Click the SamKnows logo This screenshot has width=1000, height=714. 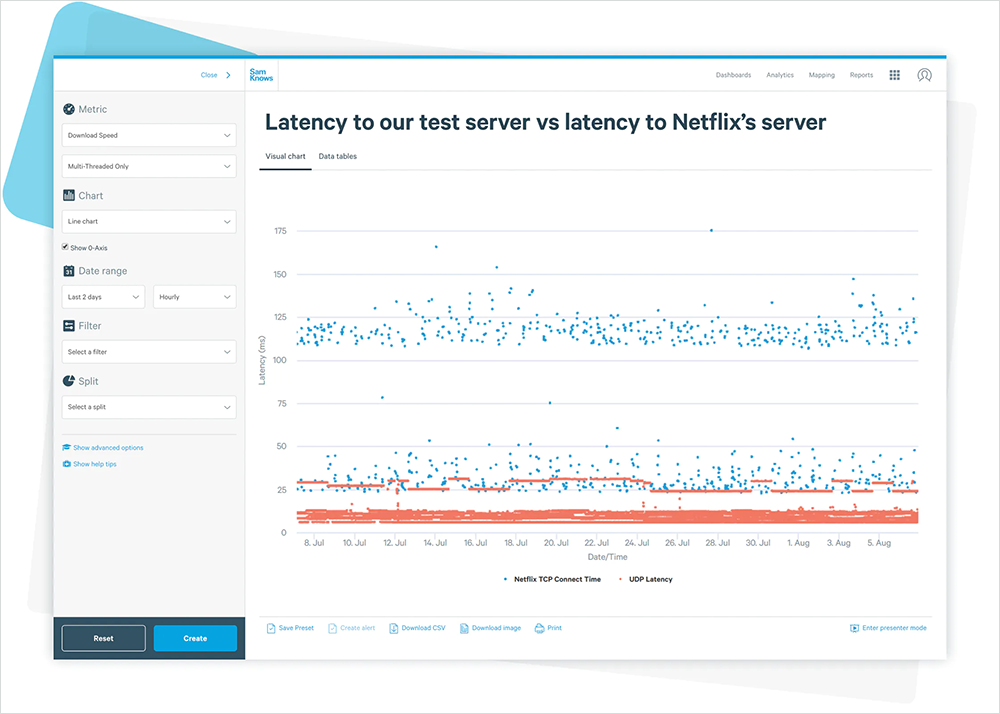(x=259, y=75)
